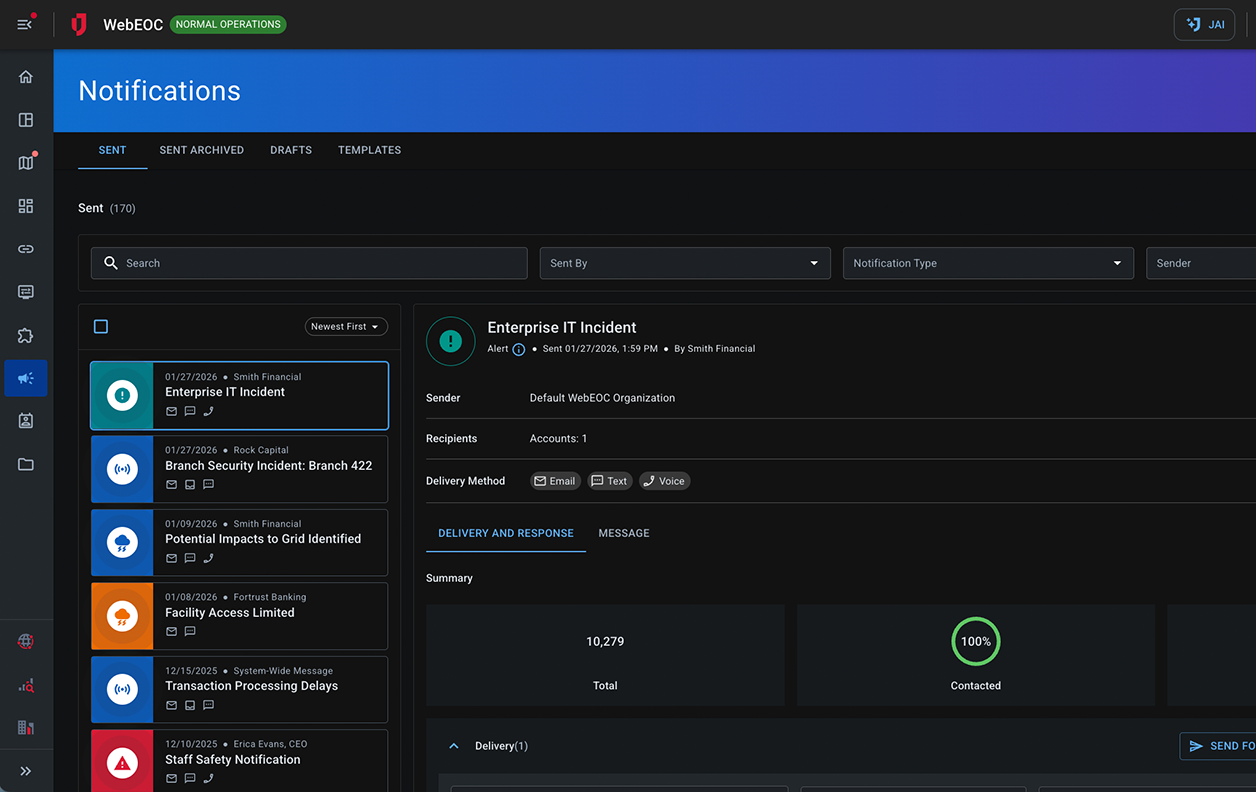Open the Newest First sort dropdown

click(x=345, y=326)
